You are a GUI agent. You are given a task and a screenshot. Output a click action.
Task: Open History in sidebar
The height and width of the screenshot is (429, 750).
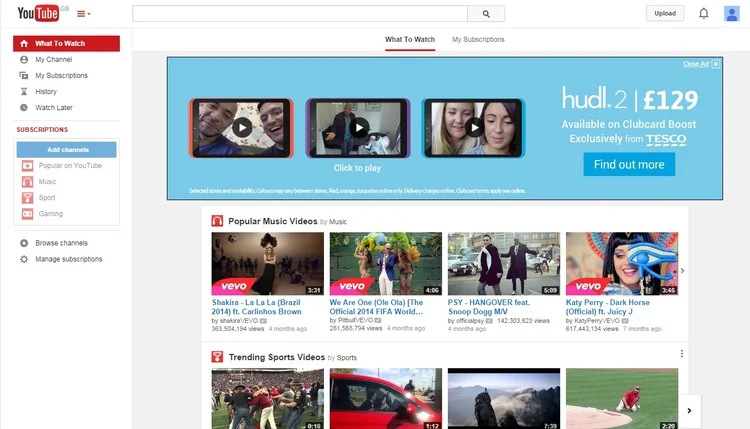click(x=46, y=91)
